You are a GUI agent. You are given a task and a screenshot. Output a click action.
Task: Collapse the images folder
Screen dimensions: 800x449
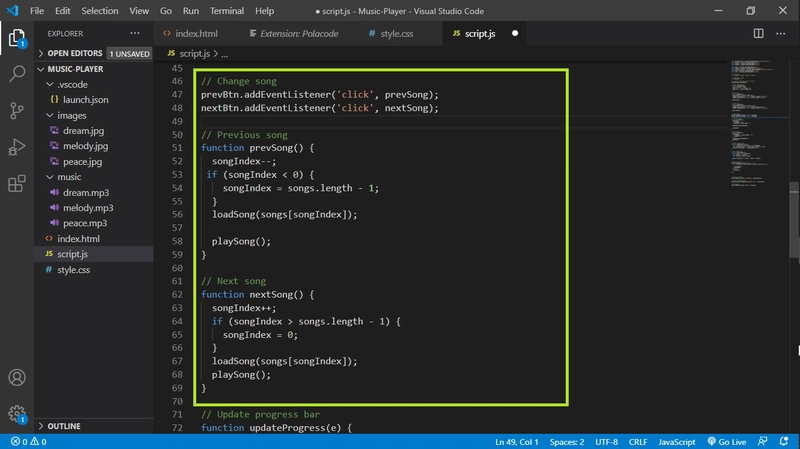click(71, 116)
